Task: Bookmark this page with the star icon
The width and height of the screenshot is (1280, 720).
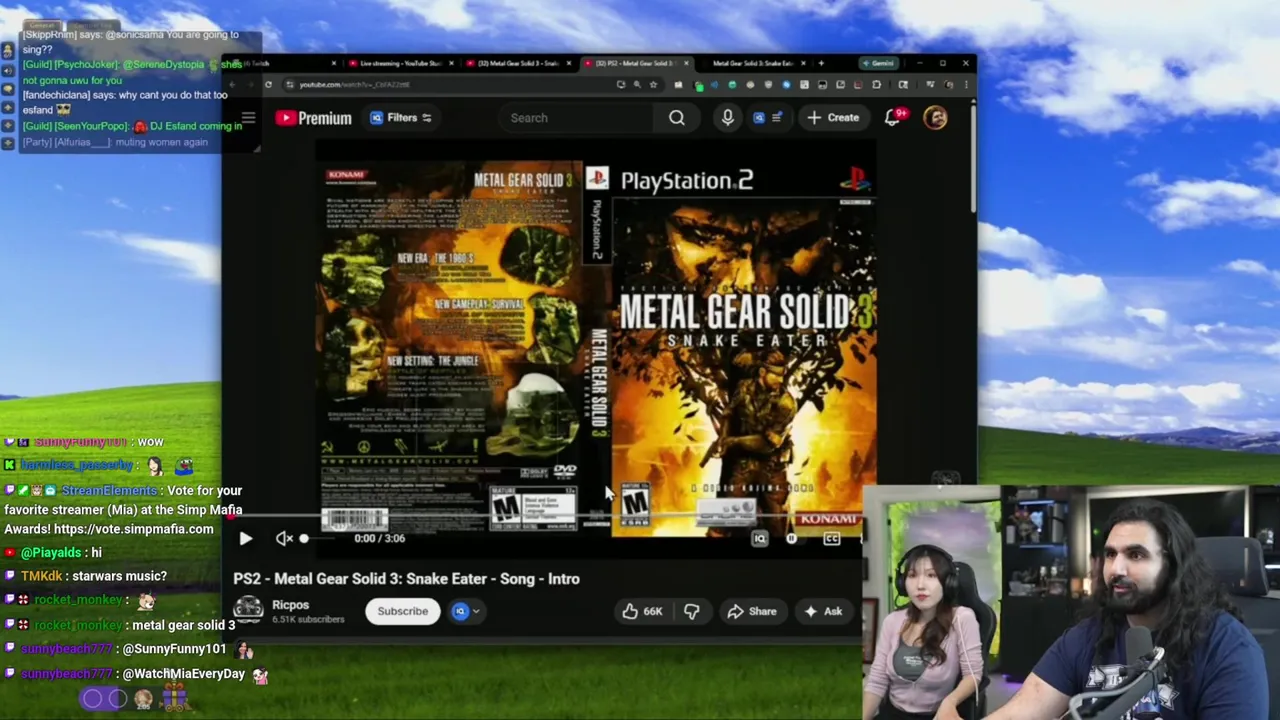Action: coord(653,85)
